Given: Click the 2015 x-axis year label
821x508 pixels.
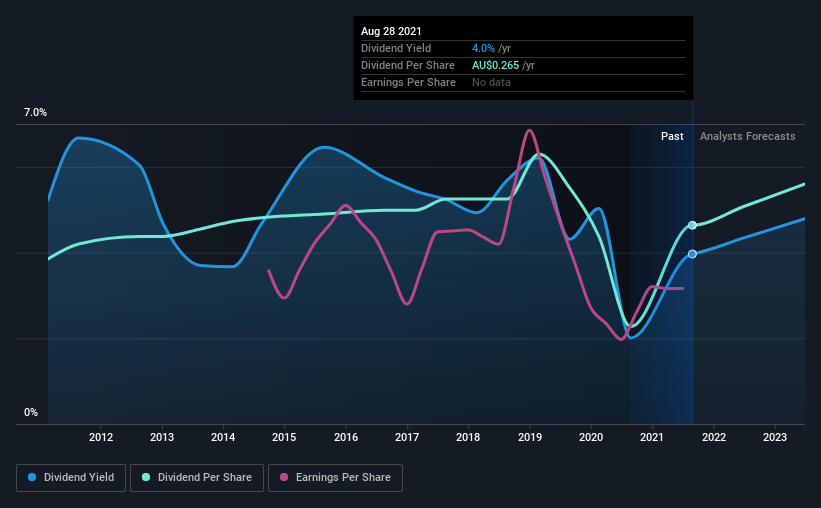Looking at the screenshot, I should click(x=284, y=437).
